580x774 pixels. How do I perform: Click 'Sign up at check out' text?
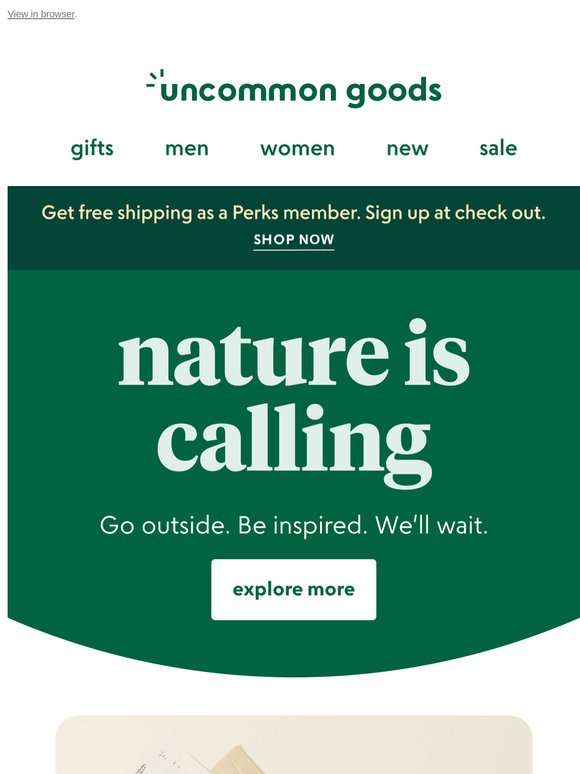click(455, 213)
